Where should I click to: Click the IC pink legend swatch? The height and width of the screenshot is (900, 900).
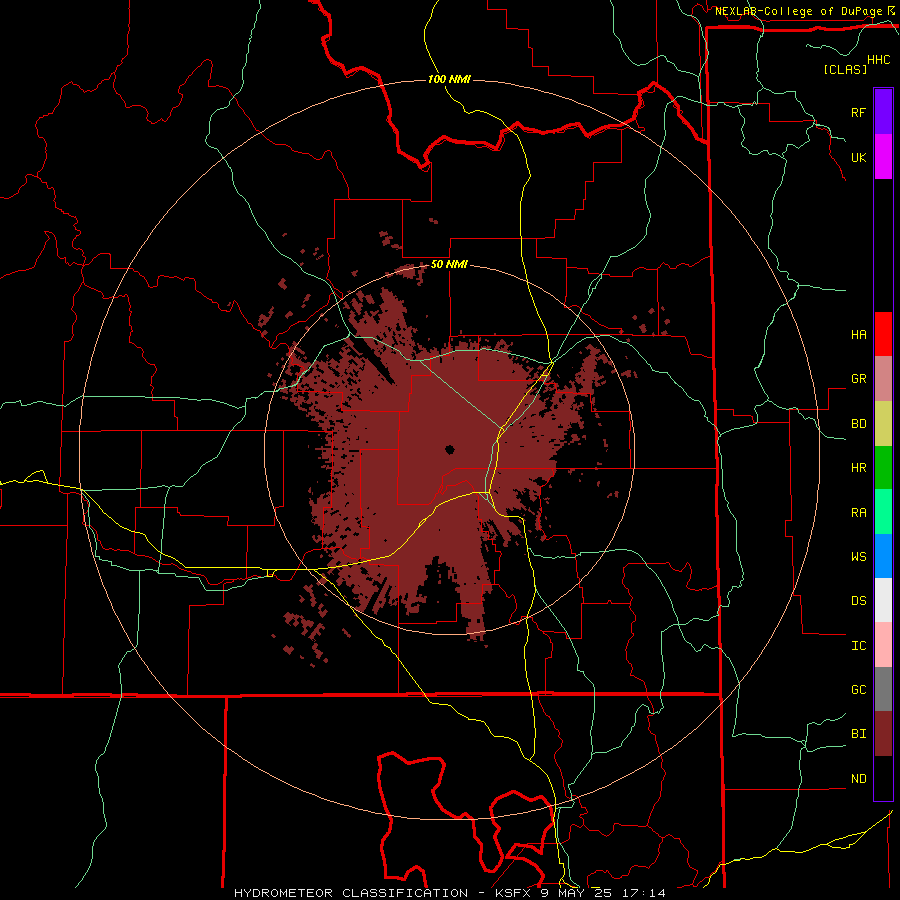point(883,645)
